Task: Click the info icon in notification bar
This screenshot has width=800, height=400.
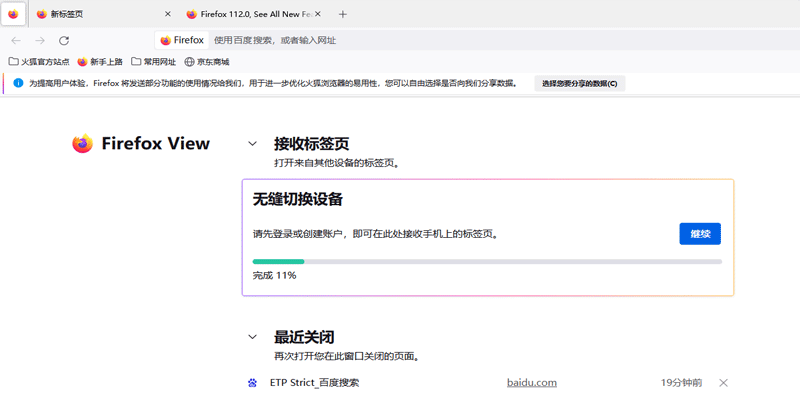Action: (x=18, y=83)
